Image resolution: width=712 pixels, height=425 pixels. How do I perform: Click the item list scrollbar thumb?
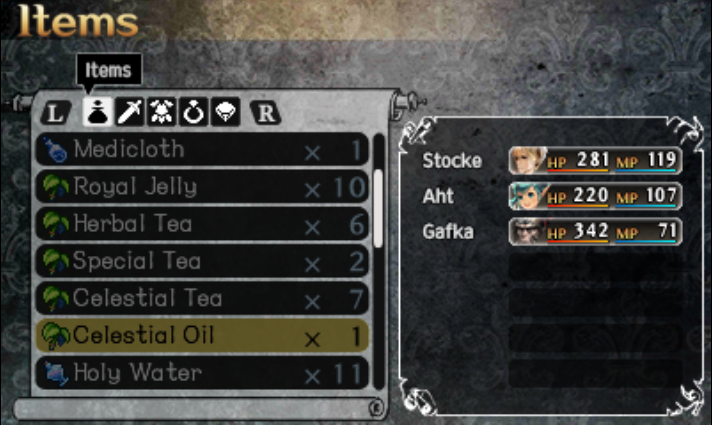coord(378,209)
